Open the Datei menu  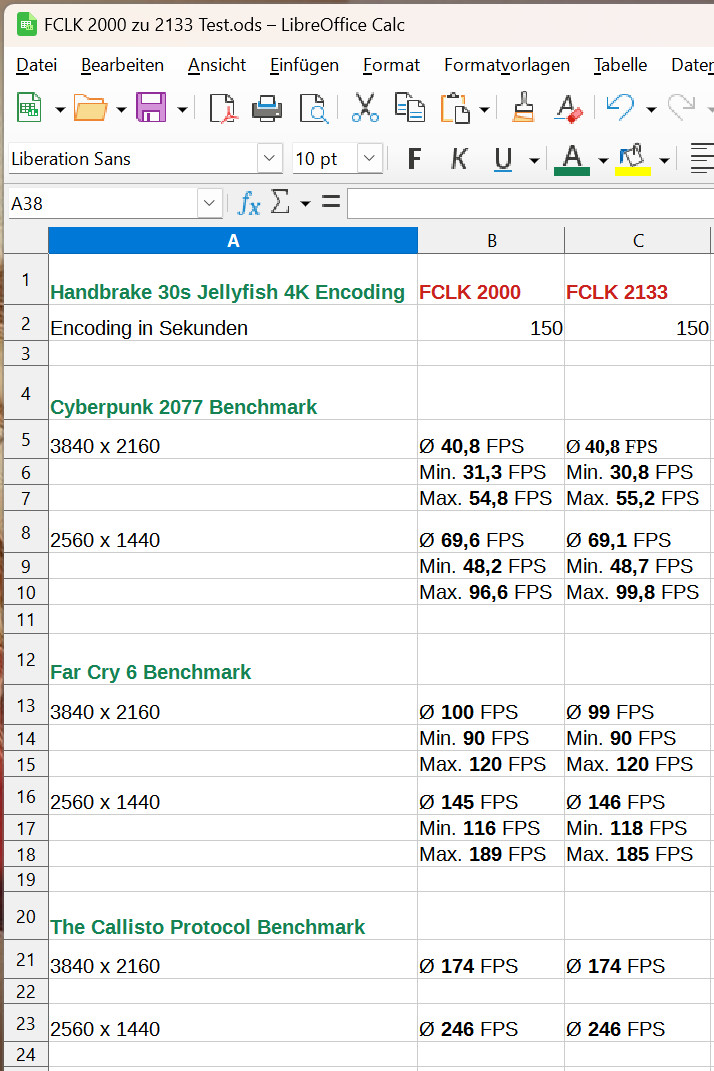click(36, 65)
